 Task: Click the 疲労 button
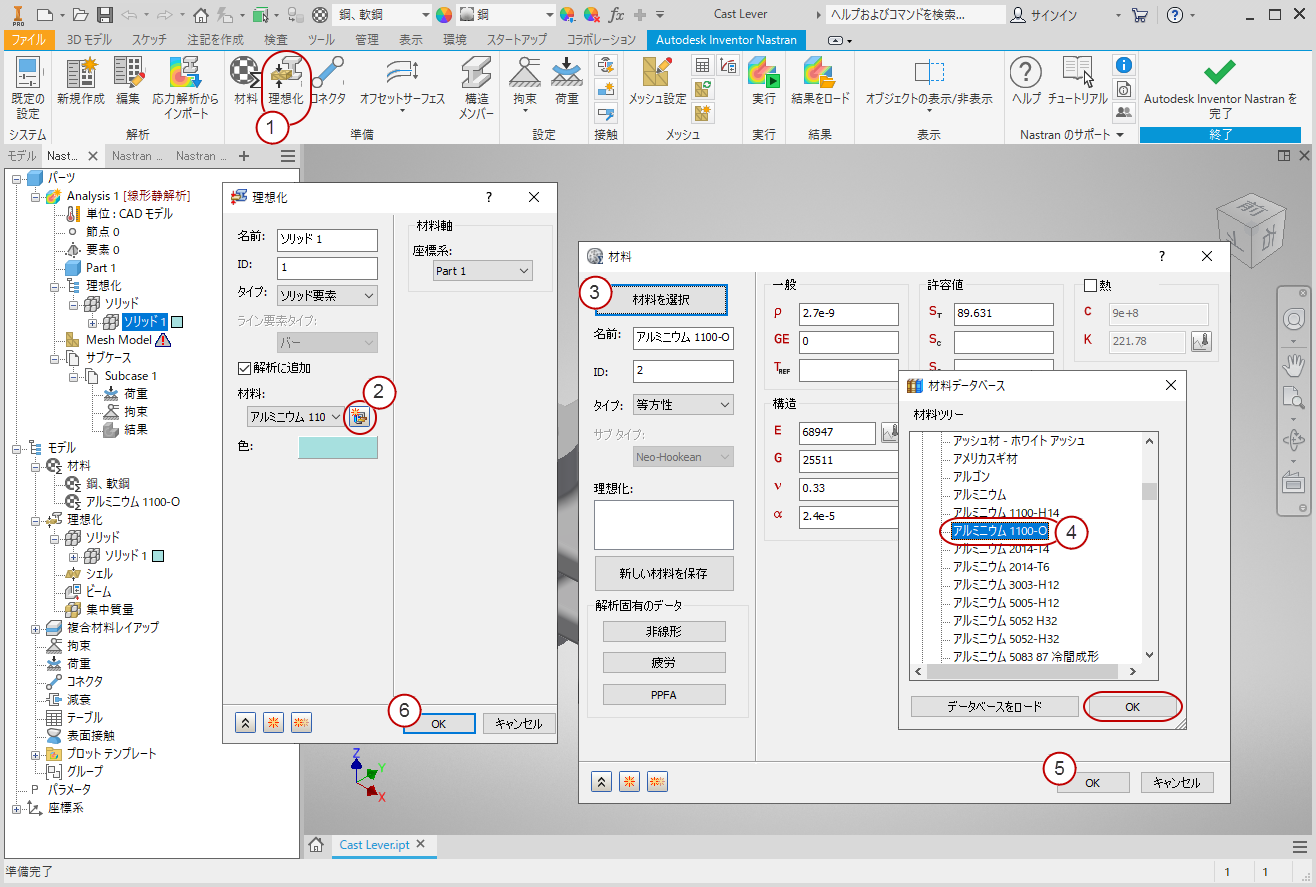click(663, 663)
